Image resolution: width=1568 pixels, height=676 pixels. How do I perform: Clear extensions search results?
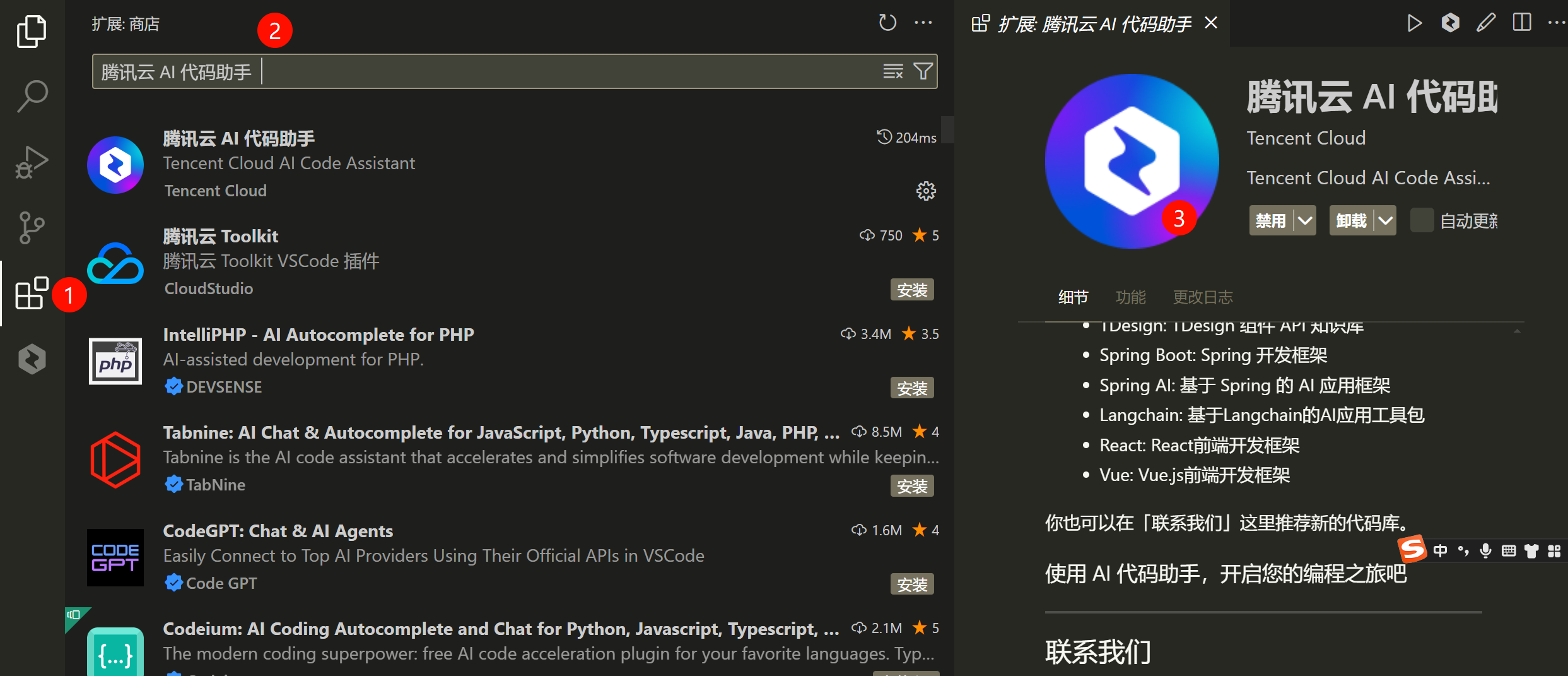point(892,71)
